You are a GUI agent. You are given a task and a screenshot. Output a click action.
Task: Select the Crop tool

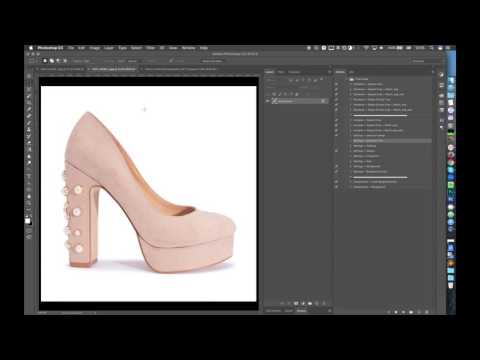[x=29, y=103]
